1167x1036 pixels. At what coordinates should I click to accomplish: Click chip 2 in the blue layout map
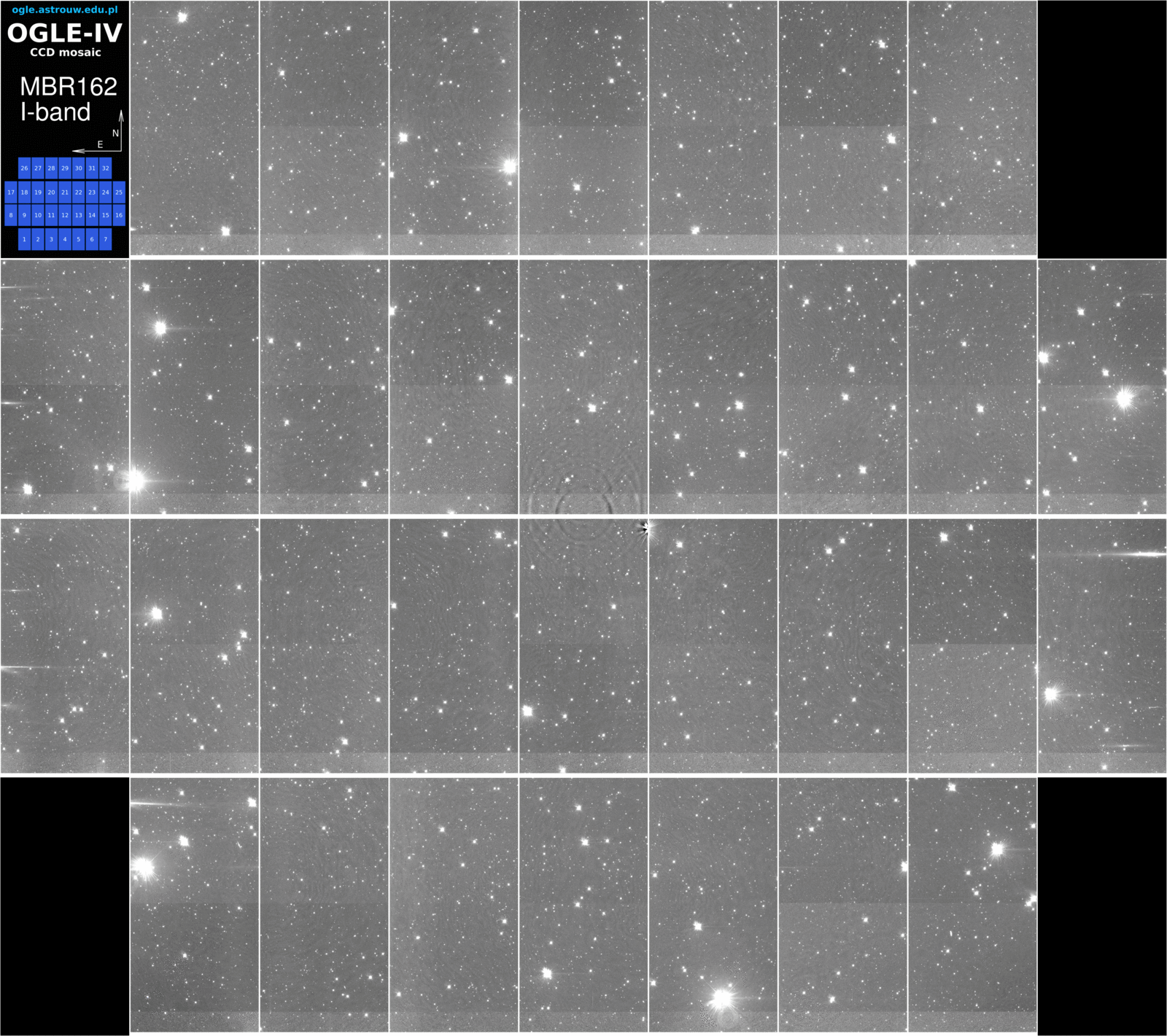pos(38,239)
